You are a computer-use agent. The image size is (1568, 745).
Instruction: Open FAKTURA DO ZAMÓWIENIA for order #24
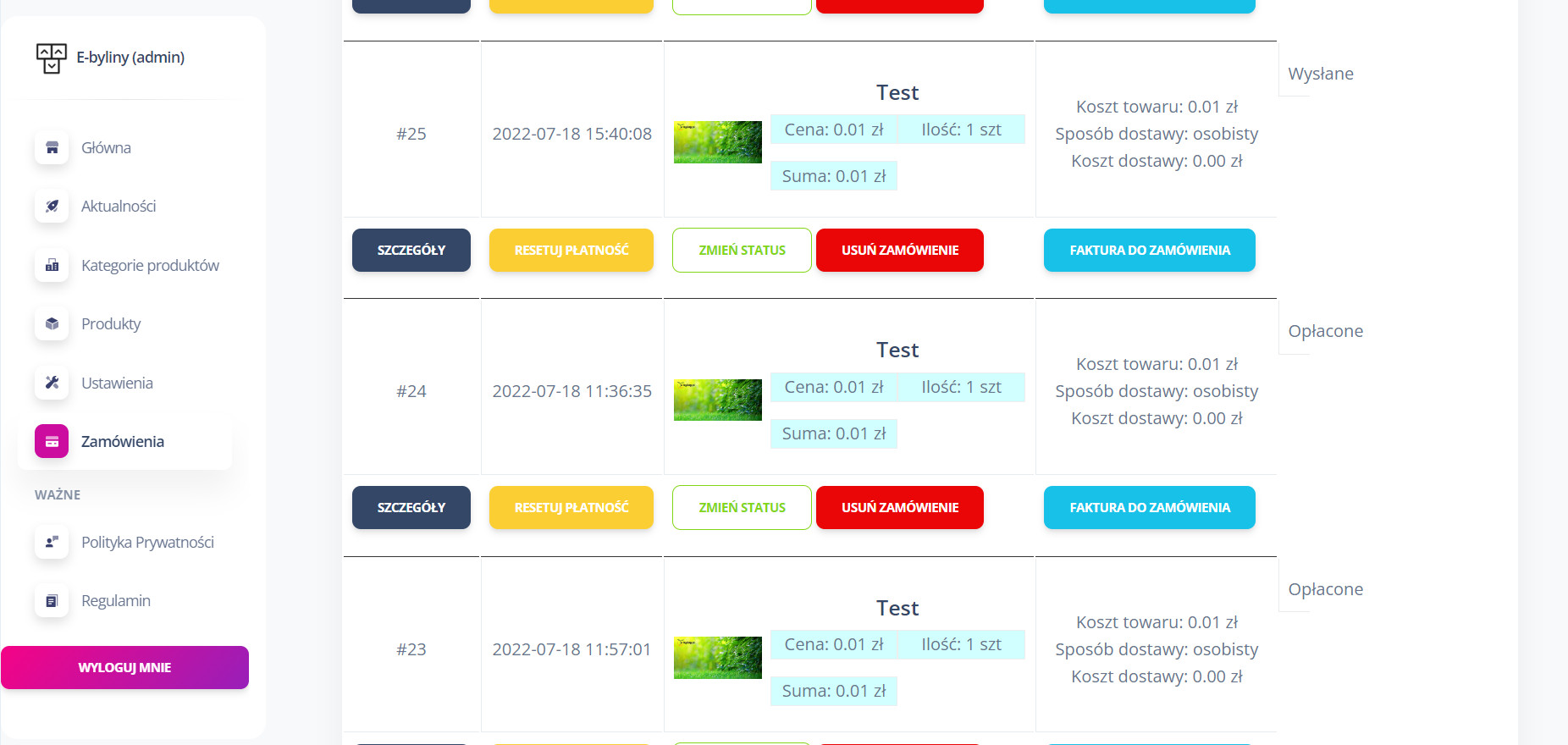pyautogui.click(x=1150, y=507)
